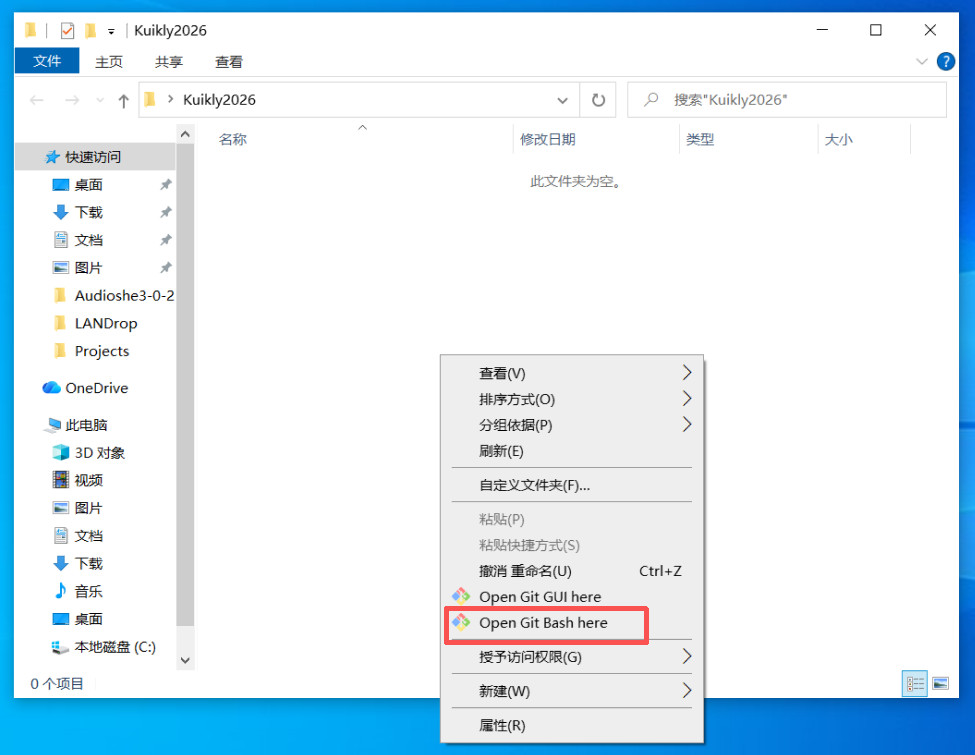975x755 pixels.
Task: Open quick access toolbar customize dropdown
Action: pos(111,30)
